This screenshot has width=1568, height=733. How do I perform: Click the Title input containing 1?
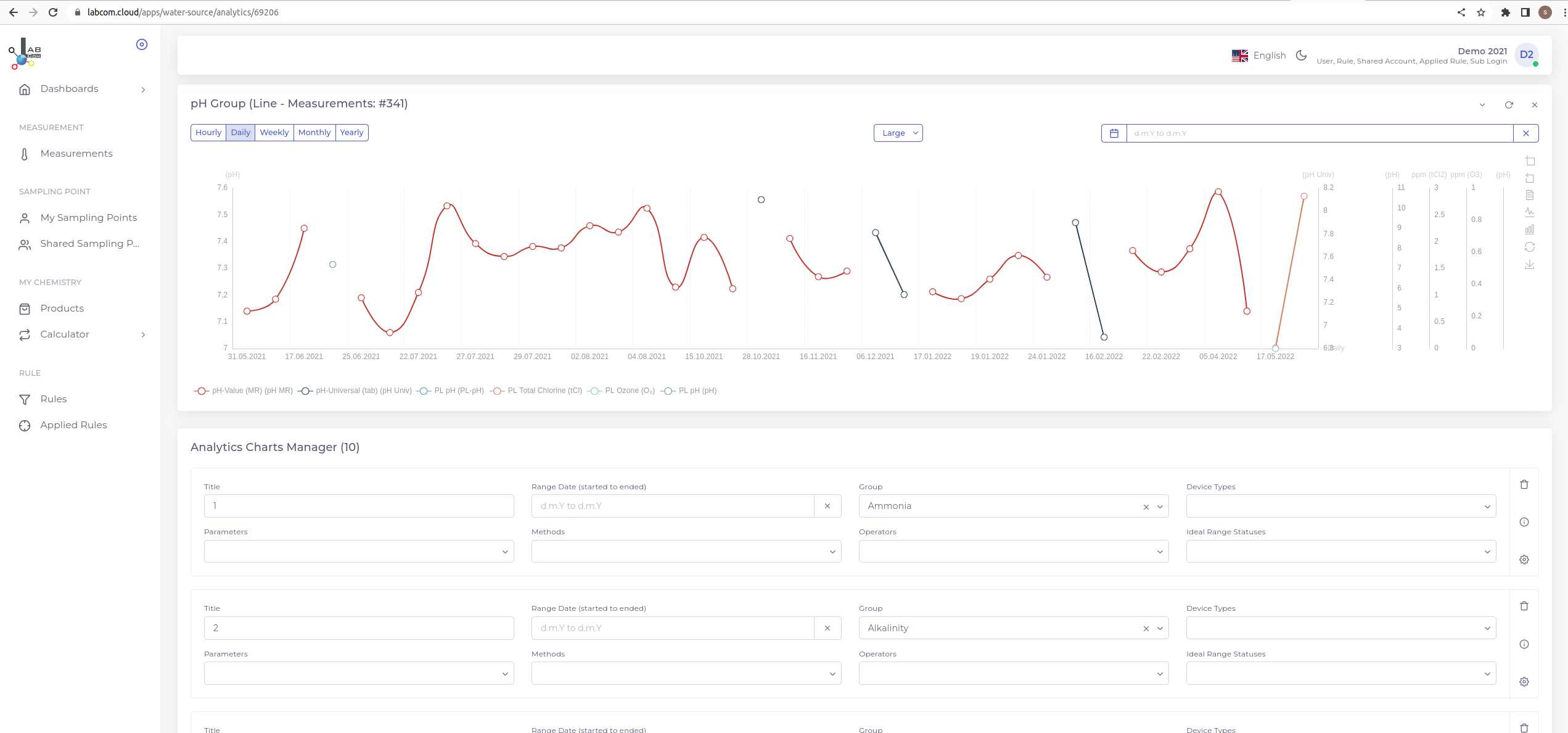pyautogui.click(x=359, y=506)
